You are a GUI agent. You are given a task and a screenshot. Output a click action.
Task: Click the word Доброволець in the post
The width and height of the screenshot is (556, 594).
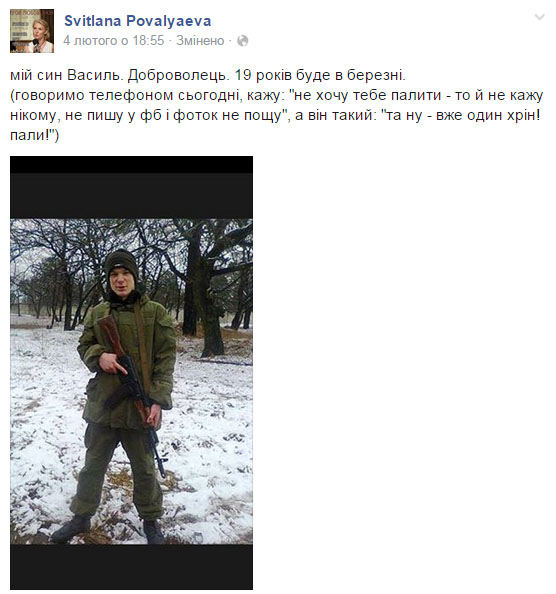click(179, 75)
